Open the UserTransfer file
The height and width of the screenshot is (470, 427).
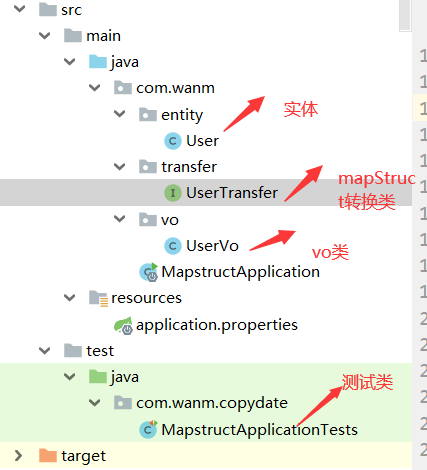tap(232, 193)
